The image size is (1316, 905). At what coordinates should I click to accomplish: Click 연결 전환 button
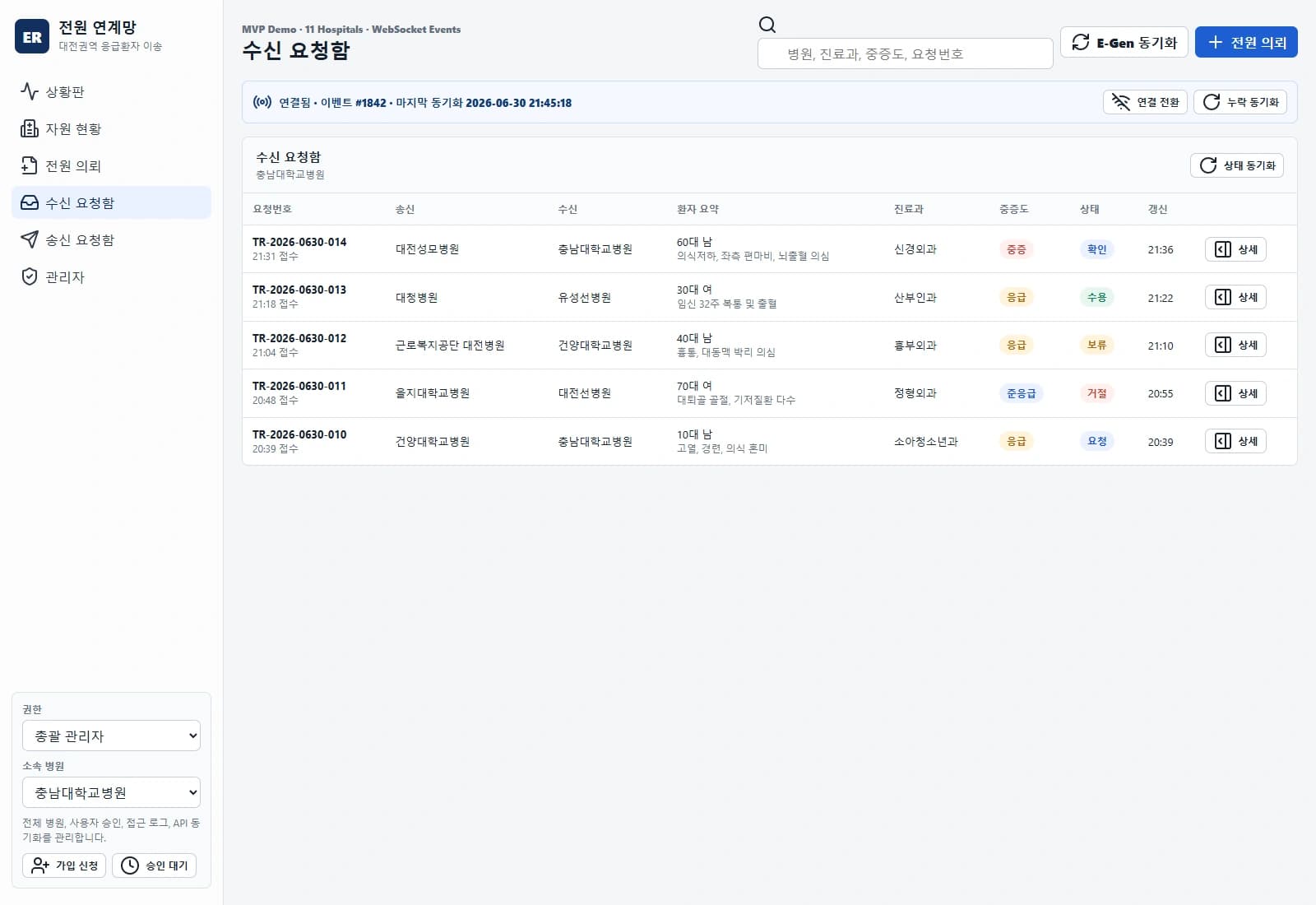[x=1145, y=102]
